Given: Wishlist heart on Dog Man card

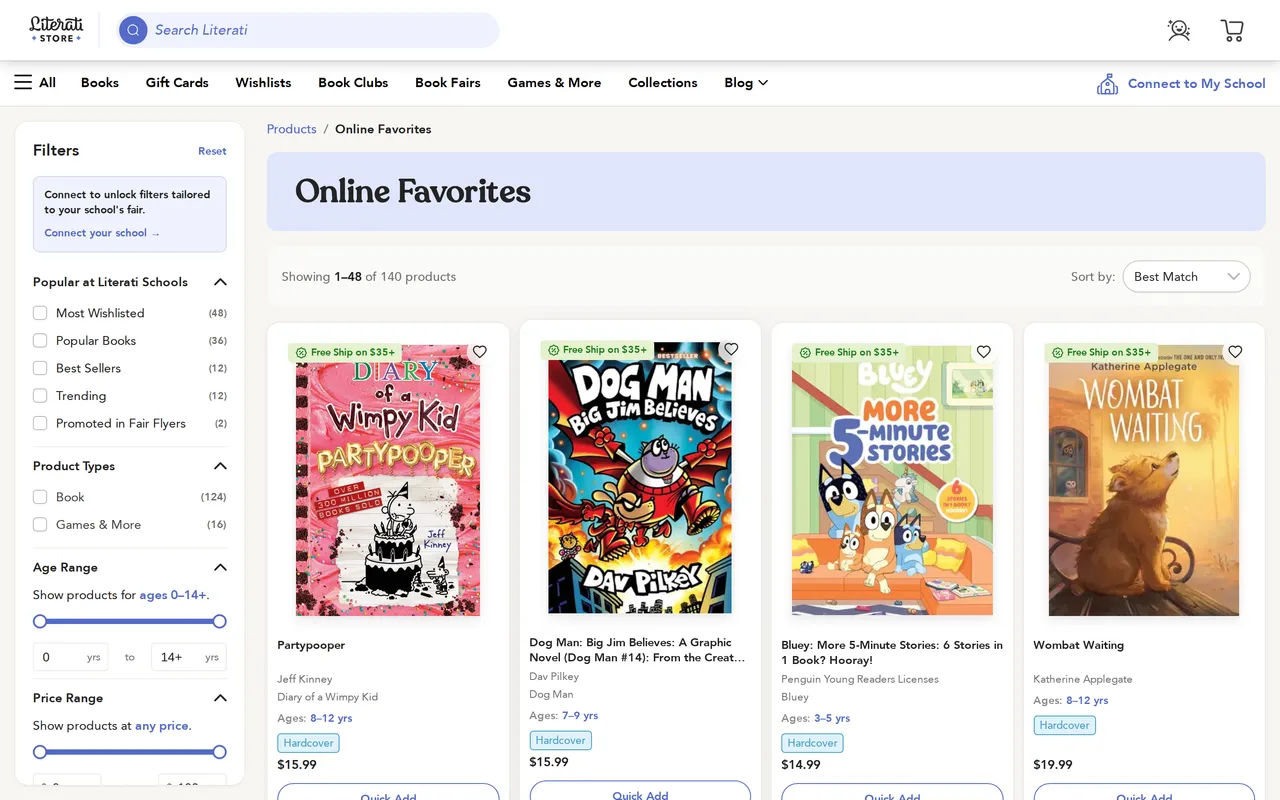Looking at the screenshot, I should [731, 349].
